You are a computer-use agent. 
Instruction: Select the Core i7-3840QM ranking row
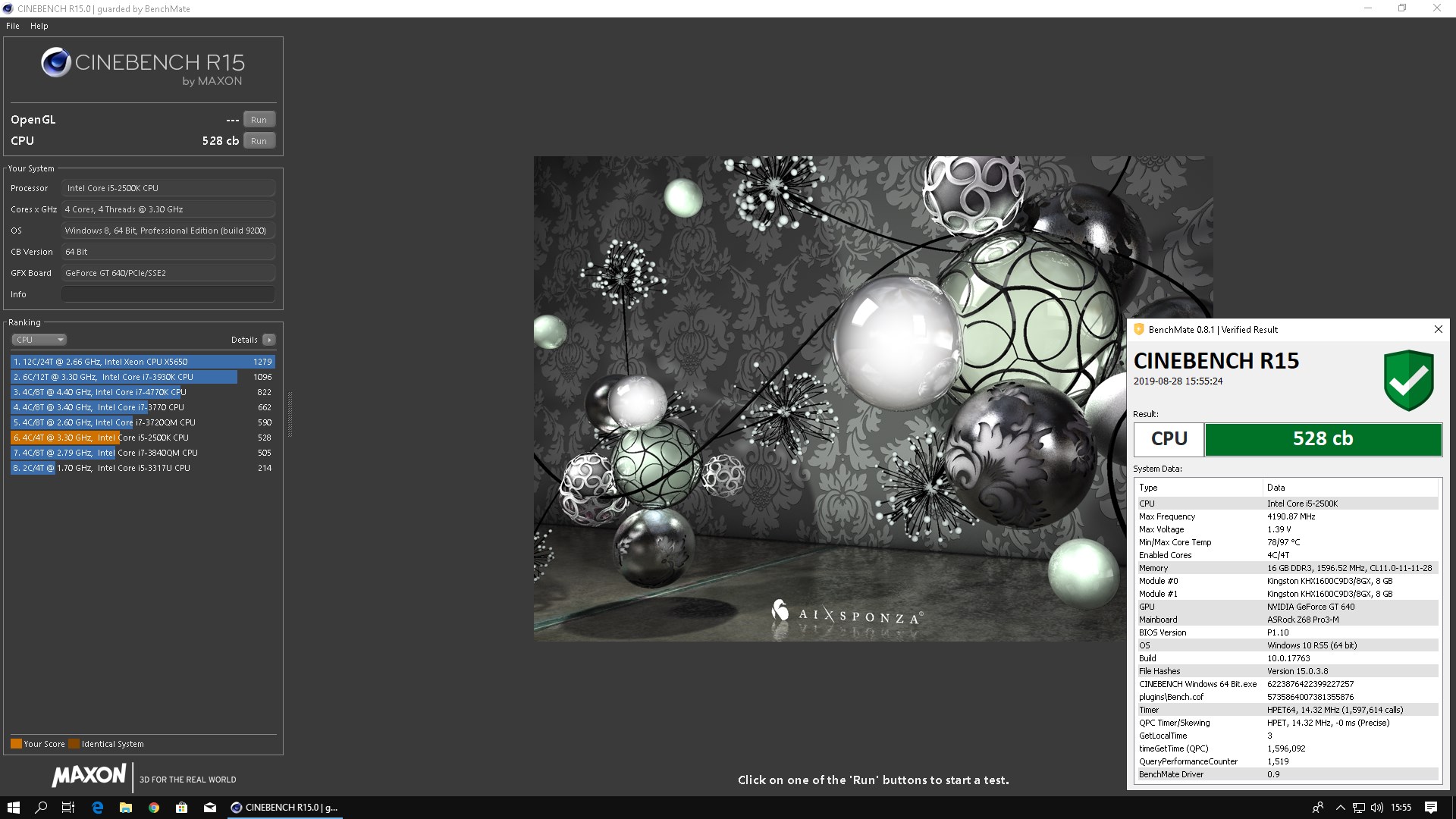pyautogui.click(x=143, y=453)
